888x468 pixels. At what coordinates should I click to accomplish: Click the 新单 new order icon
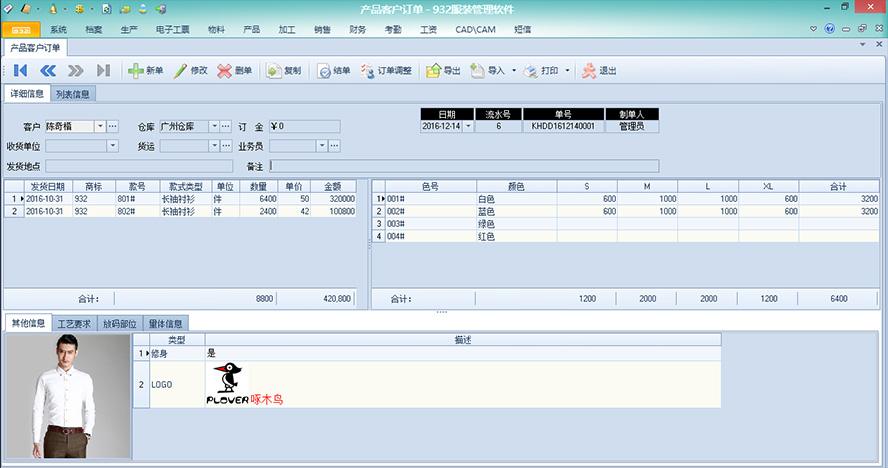[136, 71]
